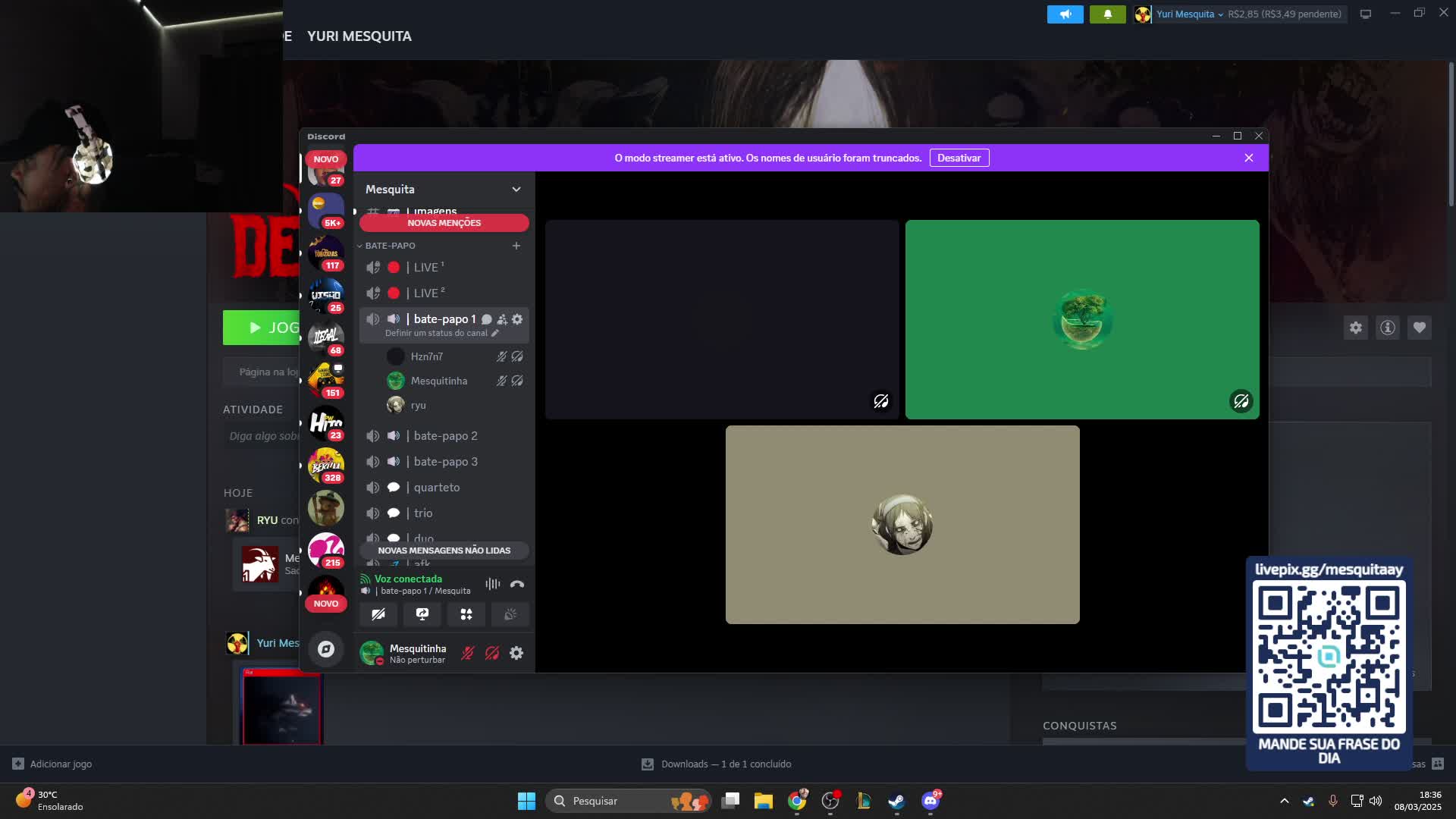Open server with 23 notification badge
This screenshot has width=1456, height=819.
pos(326,423)
